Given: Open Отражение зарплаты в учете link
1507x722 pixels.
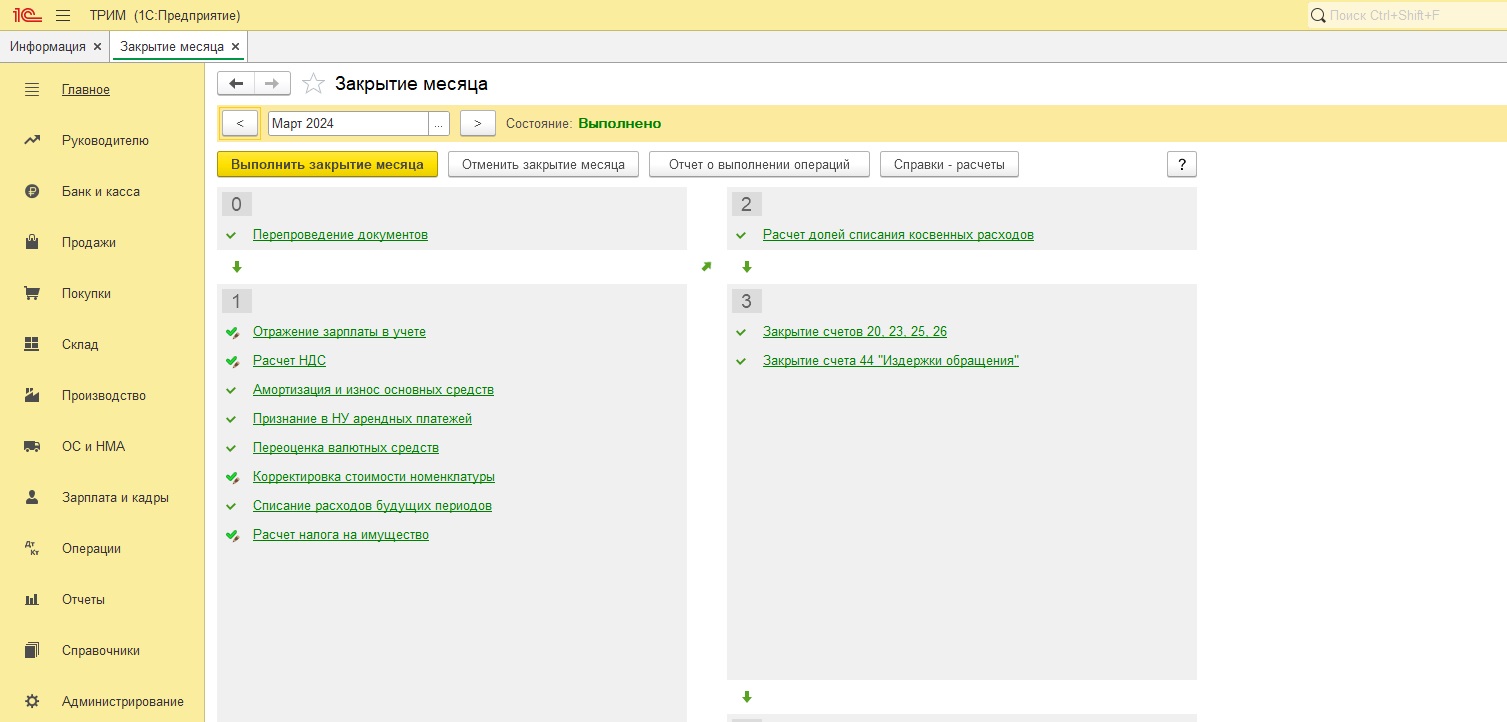Looking at the screenshot, I should click(339, 332).
